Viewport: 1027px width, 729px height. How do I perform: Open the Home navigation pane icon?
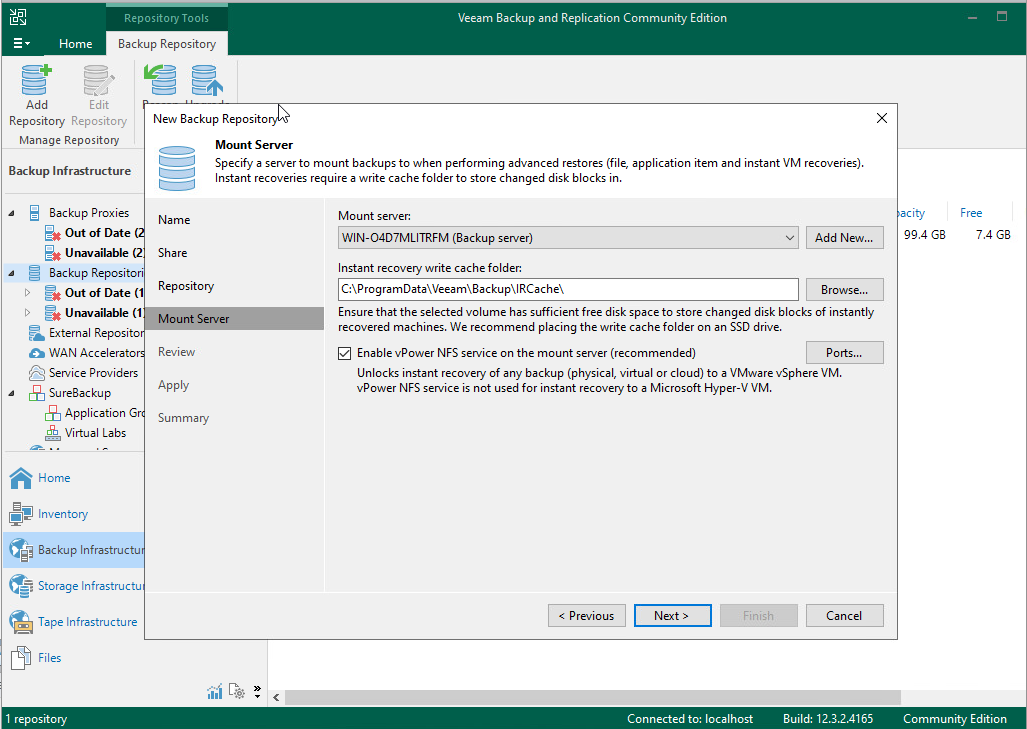click(21, 478)
